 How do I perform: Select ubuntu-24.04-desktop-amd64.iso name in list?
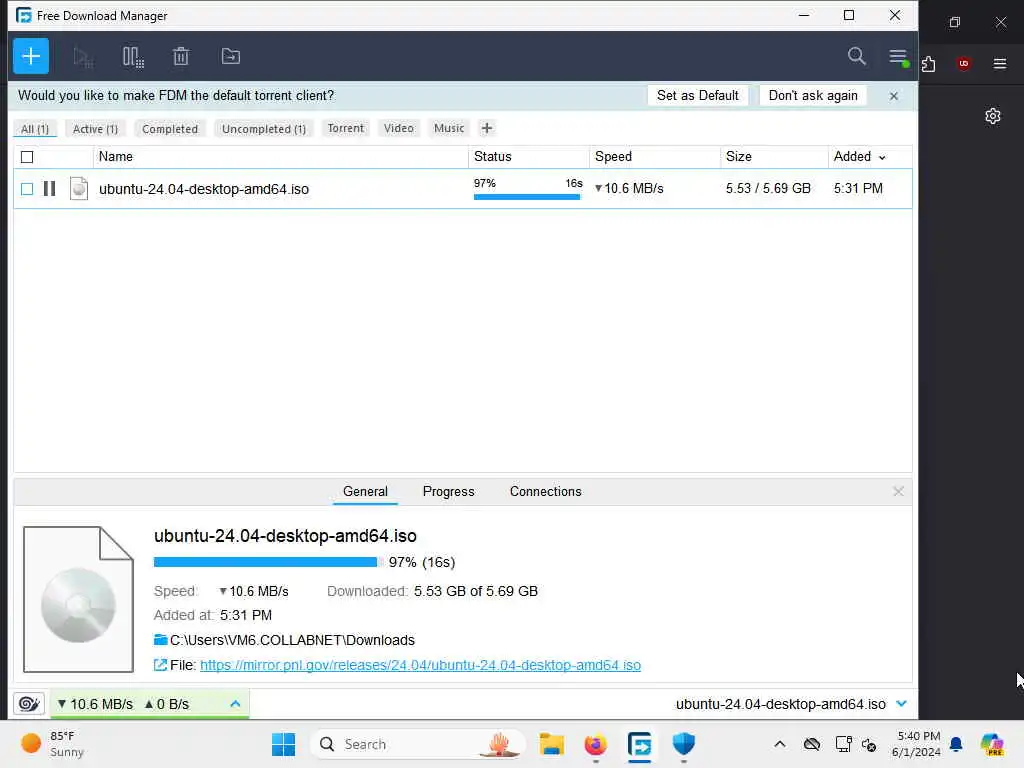pyautogui.click(x=204, y=189)
